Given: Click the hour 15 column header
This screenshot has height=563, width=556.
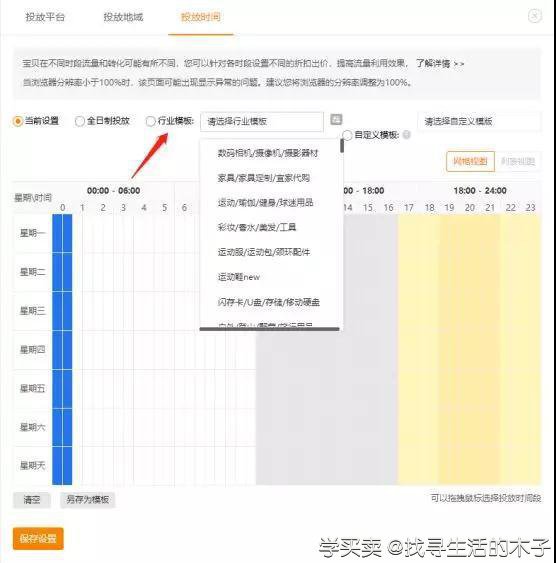Looking at the screenshot, I should pos(368,208).
